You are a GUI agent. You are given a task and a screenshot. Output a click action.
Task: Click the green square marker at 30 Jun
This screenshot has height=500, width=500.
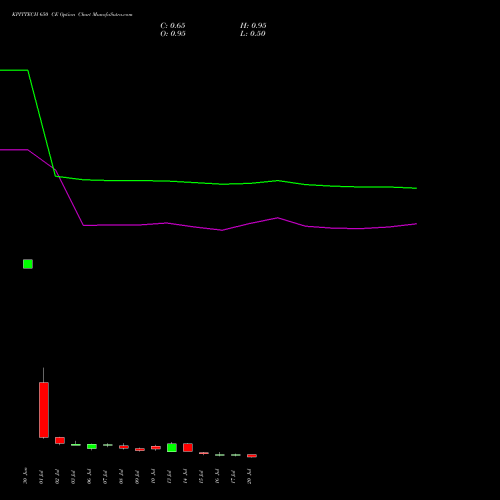tap(28, 264)
